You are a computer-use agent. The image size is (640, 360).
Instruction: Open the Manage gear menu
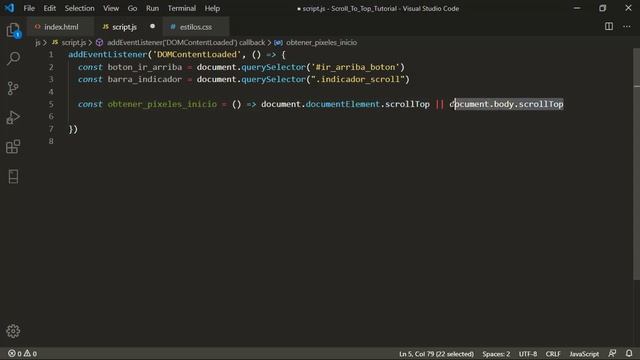point(13,331)
